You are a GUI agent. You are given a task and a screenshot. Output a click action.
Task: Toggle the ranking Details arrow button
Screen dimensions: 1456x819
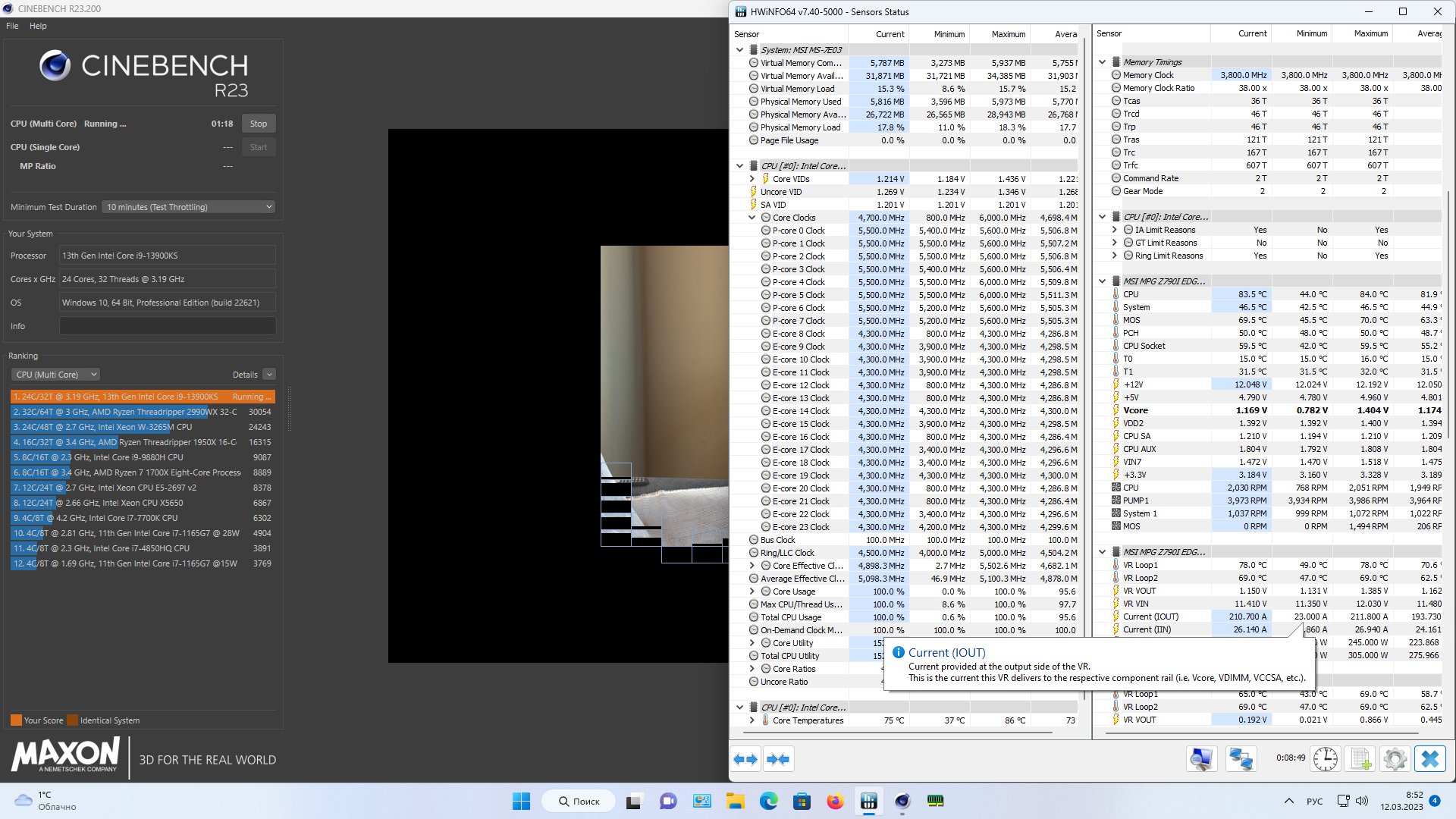pyautogui.click(x=269, y=375)
